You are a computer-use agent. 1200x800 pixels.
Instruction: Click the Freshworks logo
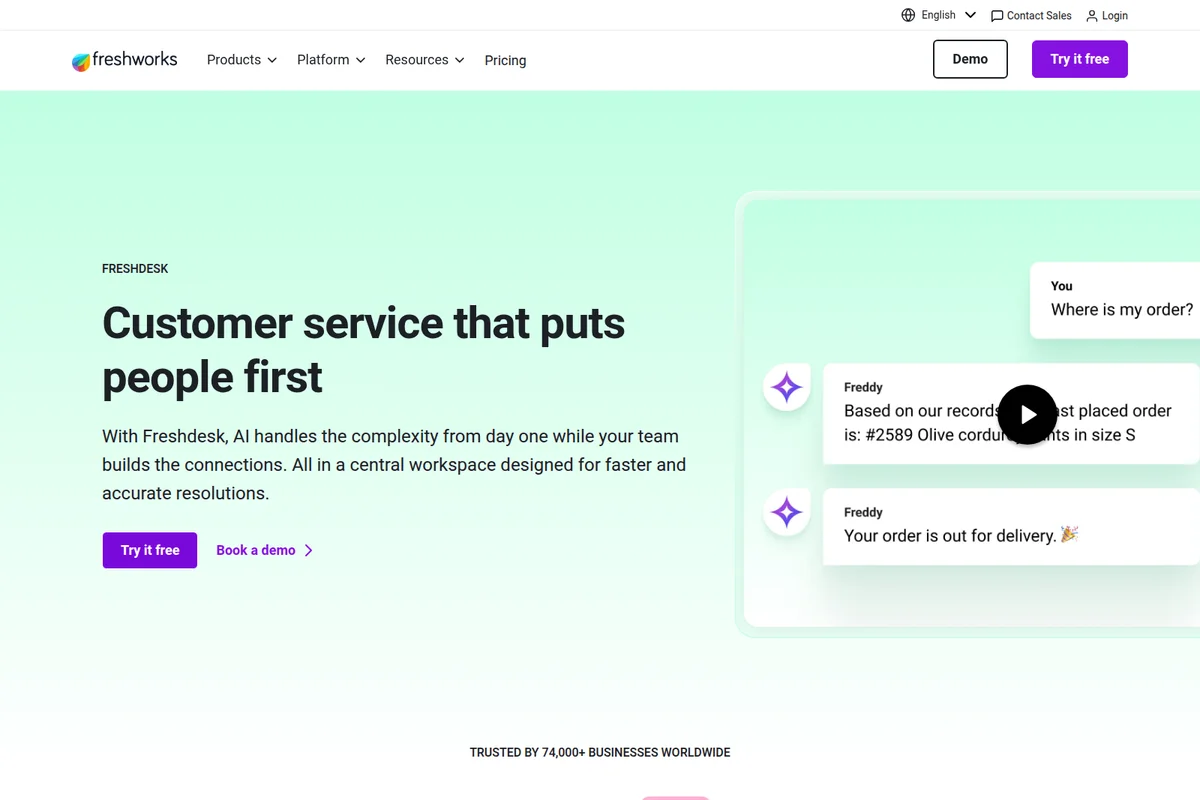[x=124, y=60]
